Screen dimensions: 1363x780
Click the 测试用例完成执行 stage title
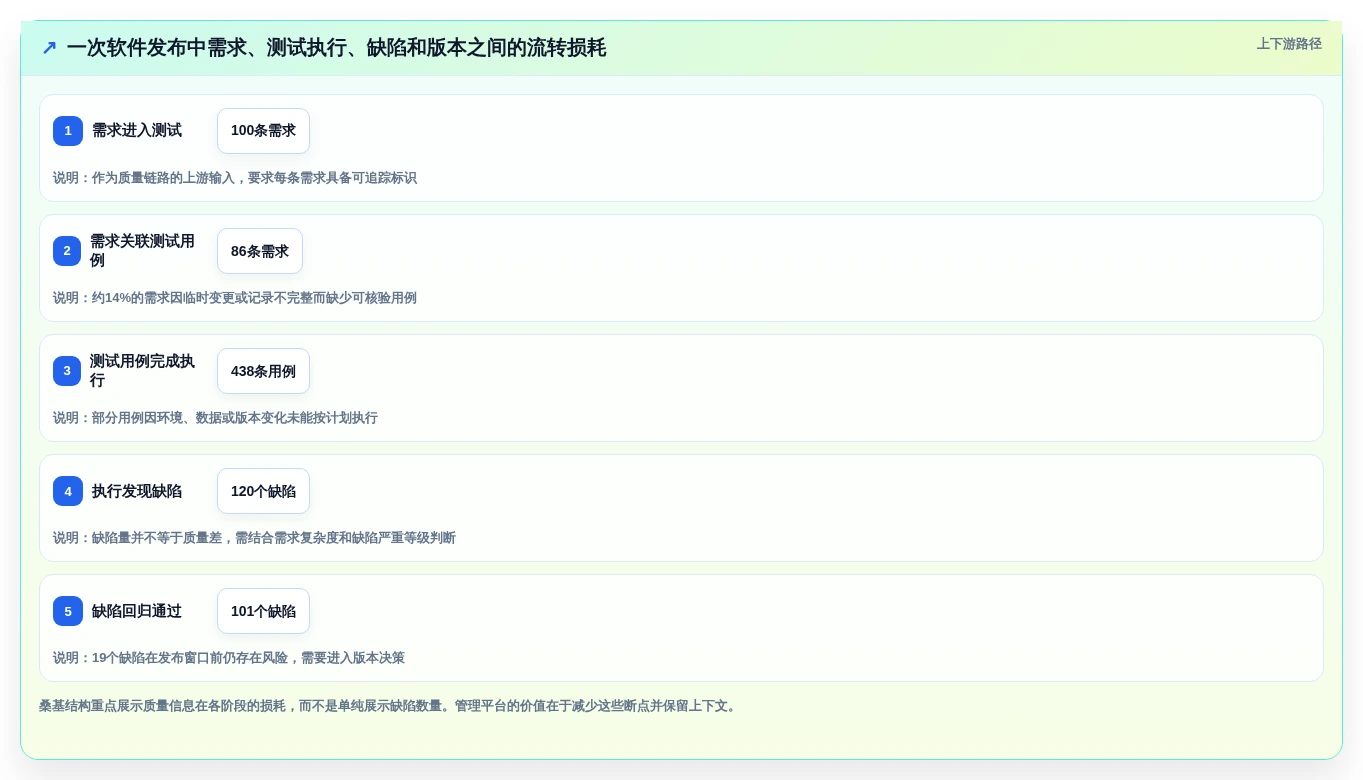coord(143,371)
